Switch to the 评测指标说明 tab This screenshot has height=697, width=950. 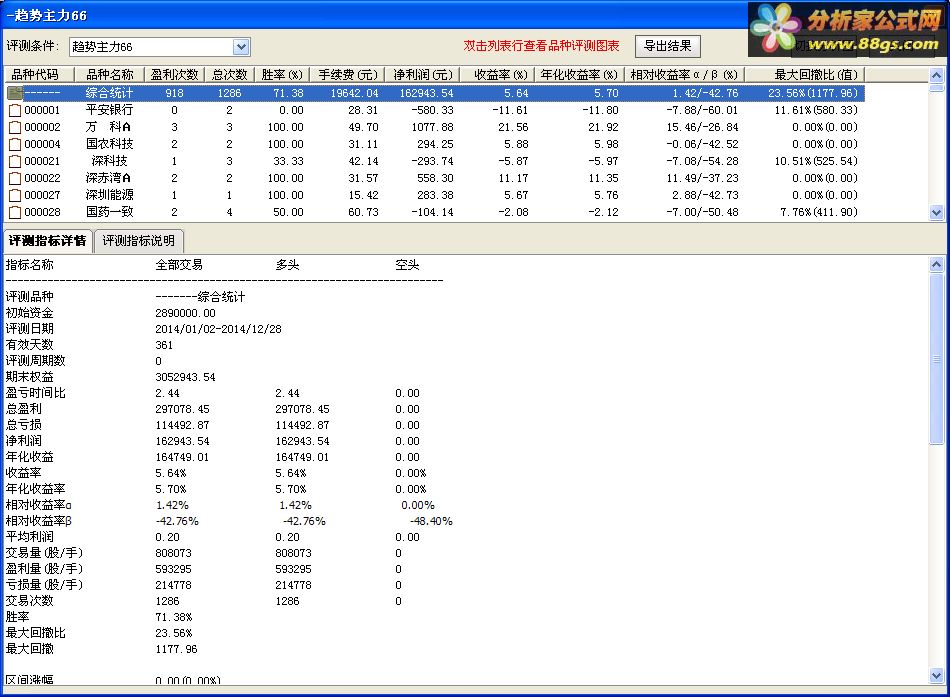tap(139, 241)
